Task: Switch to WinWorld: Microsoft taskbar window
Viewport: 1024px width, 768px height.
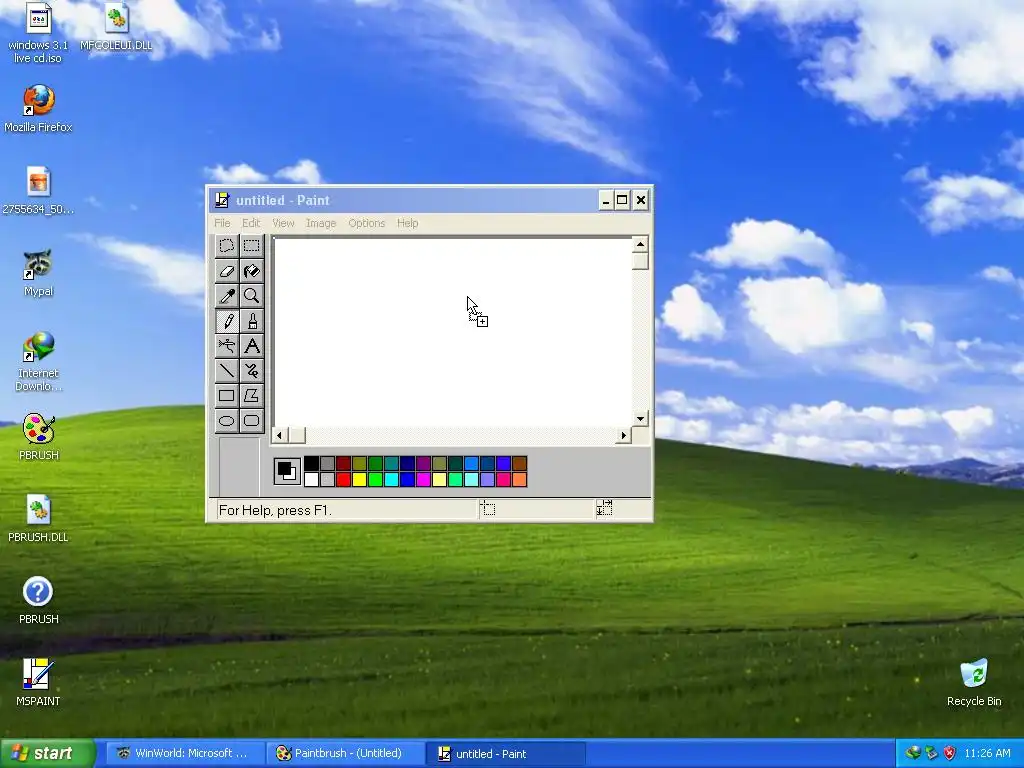Action: [x=185, y=753]
